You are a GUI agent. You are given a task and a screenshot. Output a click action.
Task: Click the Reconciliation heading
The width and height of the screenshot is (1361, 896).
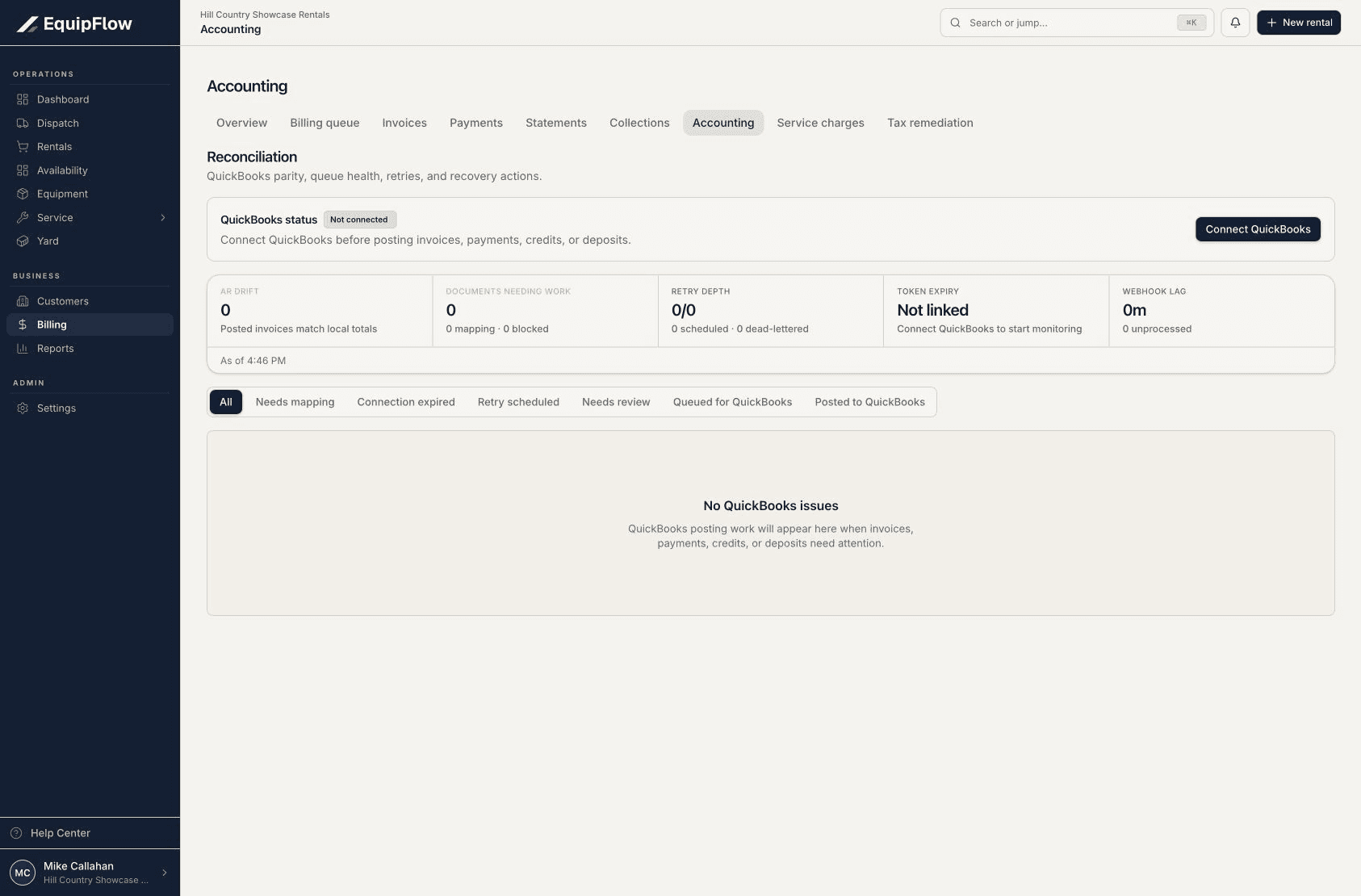[252, 157]
